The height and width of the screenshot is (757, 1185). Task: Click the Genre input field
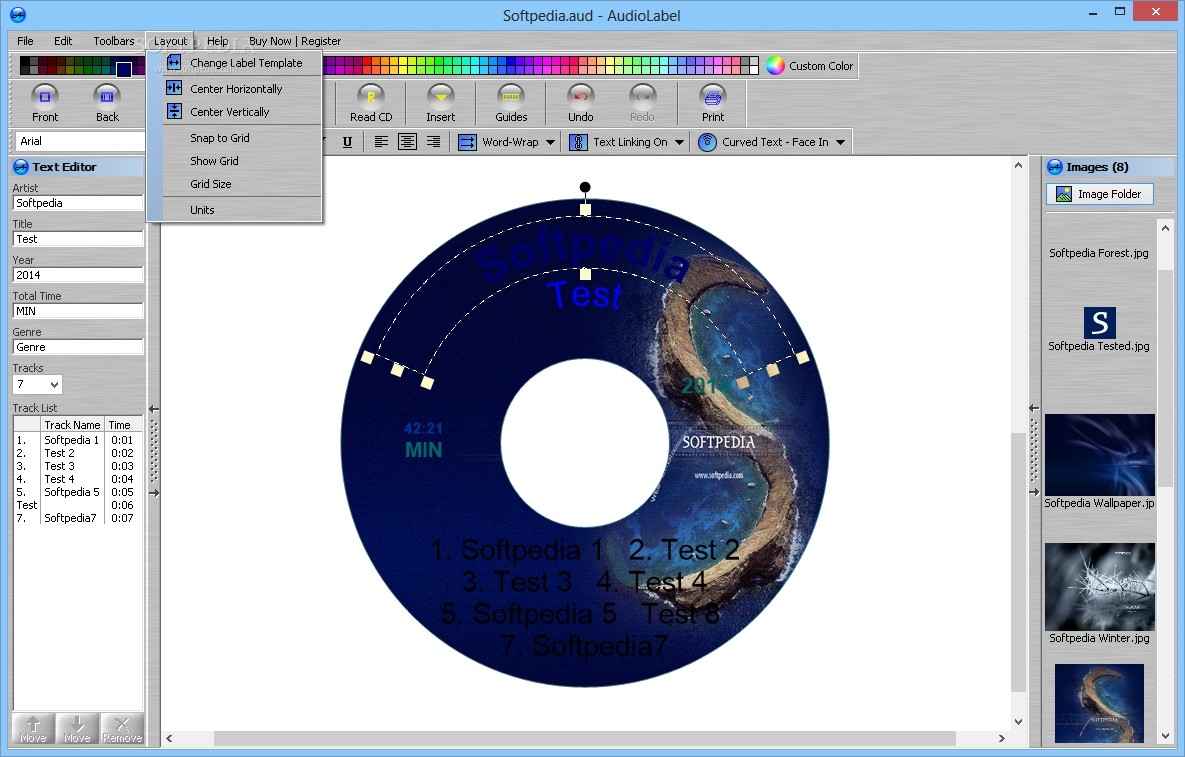(78, 347)
